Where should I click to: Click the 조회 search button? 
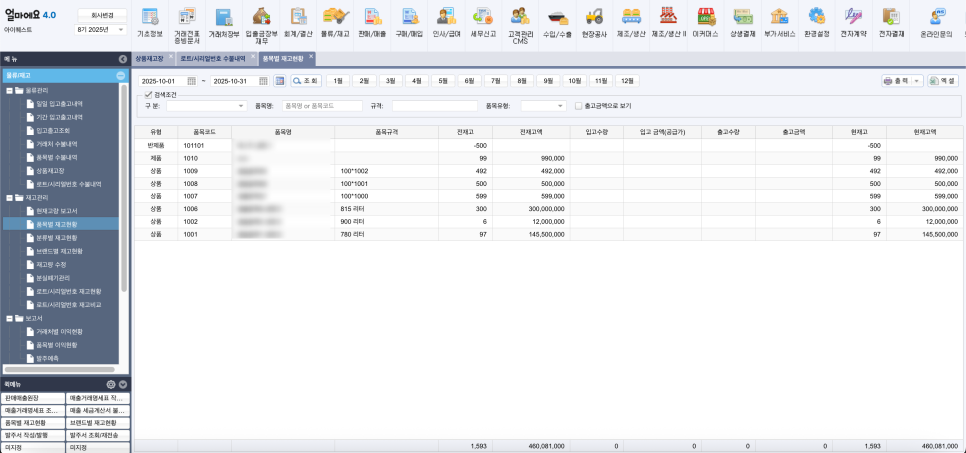pyautogui.click(x=306, y=81)
